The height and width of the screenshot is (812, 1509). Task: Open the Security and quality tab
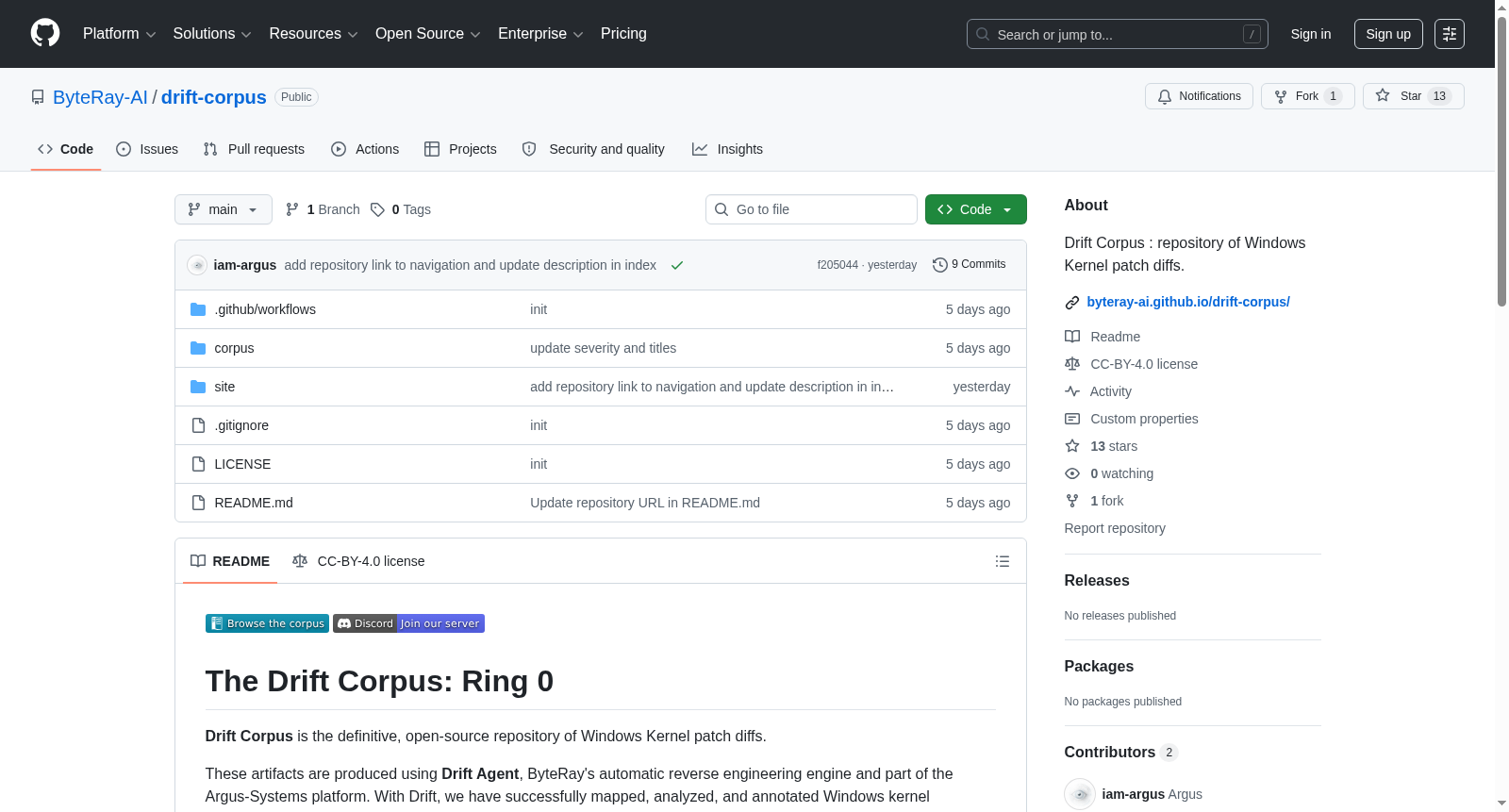593,149
